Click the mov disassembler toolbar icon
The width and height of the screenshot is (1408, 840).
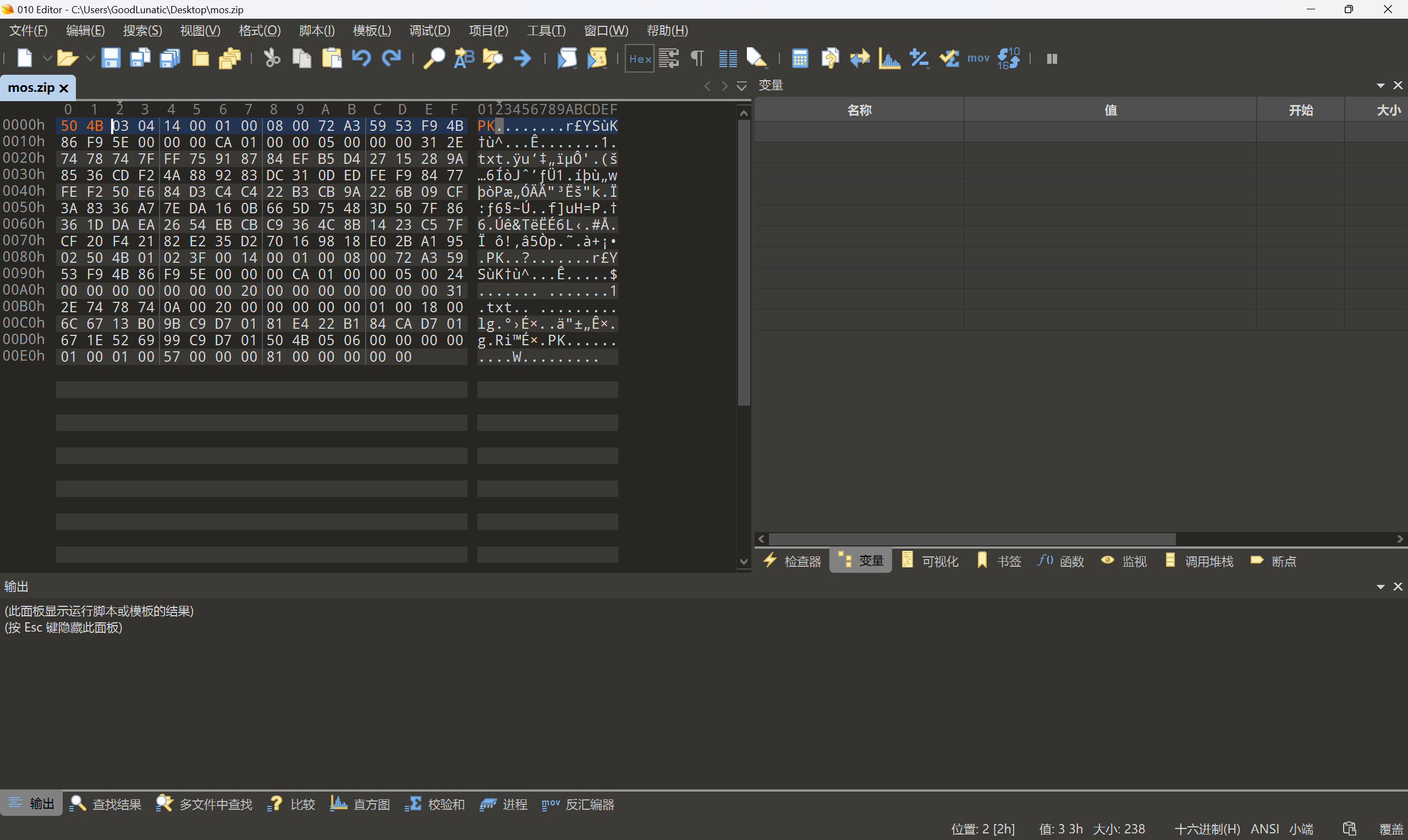click(x=978, y=58)
